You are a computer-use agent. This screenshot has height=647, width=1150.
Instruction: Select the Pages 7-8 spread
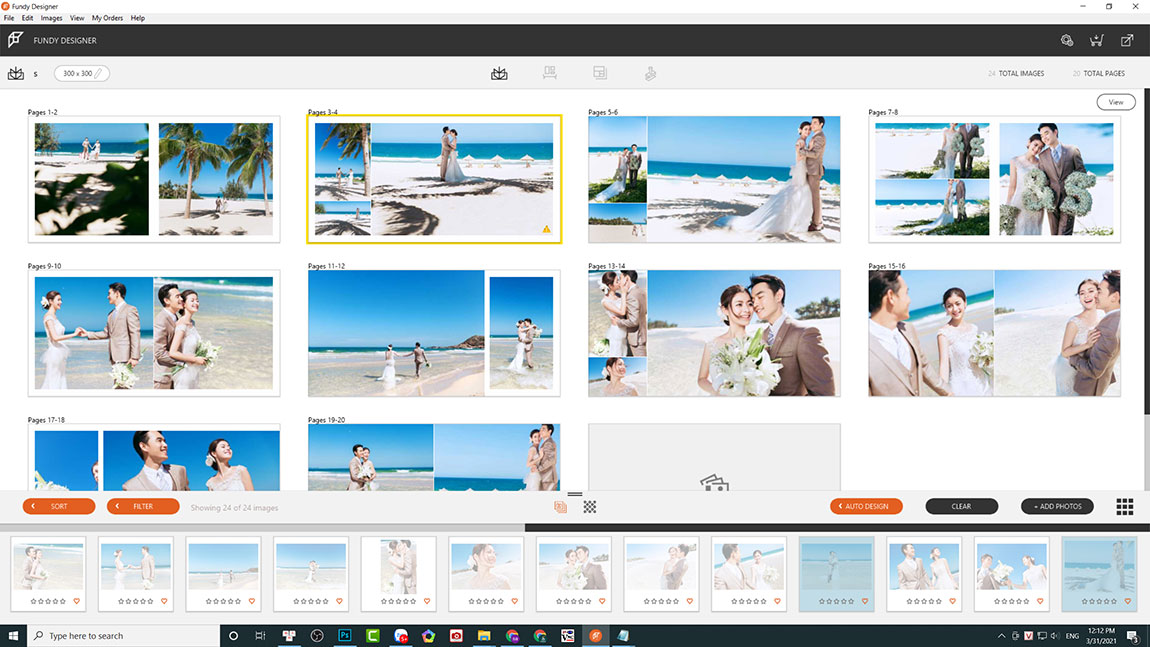click(995, 179)
